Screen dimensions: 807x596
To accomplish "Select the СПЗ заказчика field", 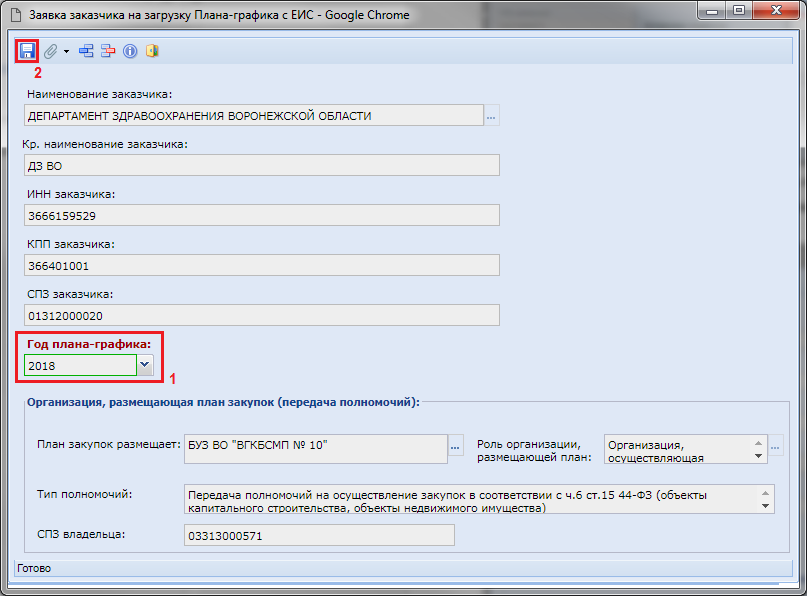I will [x=260, y=315].
